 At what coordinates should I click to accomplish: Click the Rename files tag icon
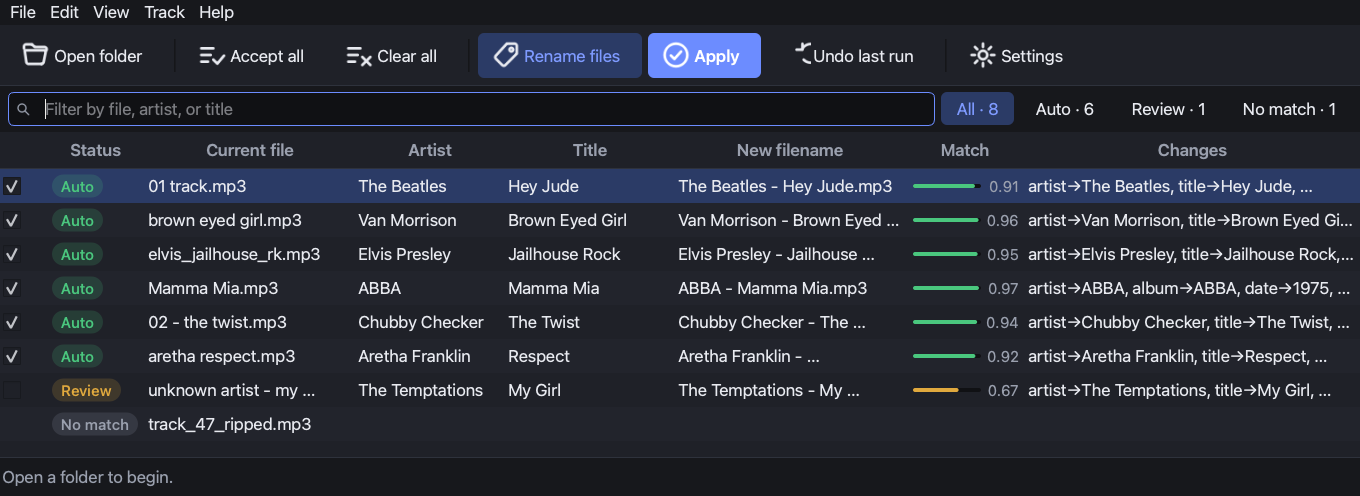pyautogui.click(x=506, y=55)
